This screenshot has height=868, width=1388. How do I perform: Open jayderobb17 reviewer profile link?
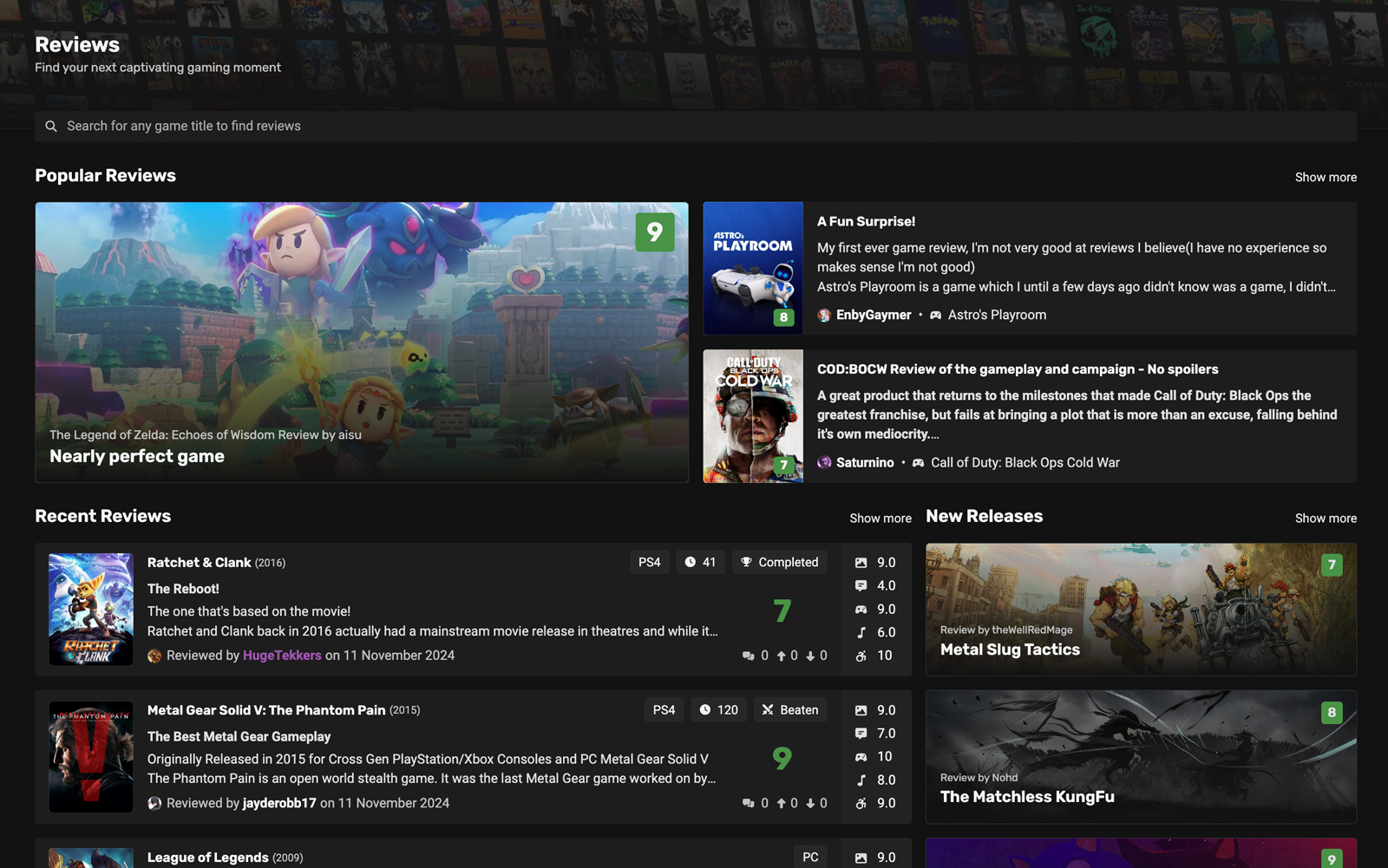pyautogui.click(x=279, y=803)
